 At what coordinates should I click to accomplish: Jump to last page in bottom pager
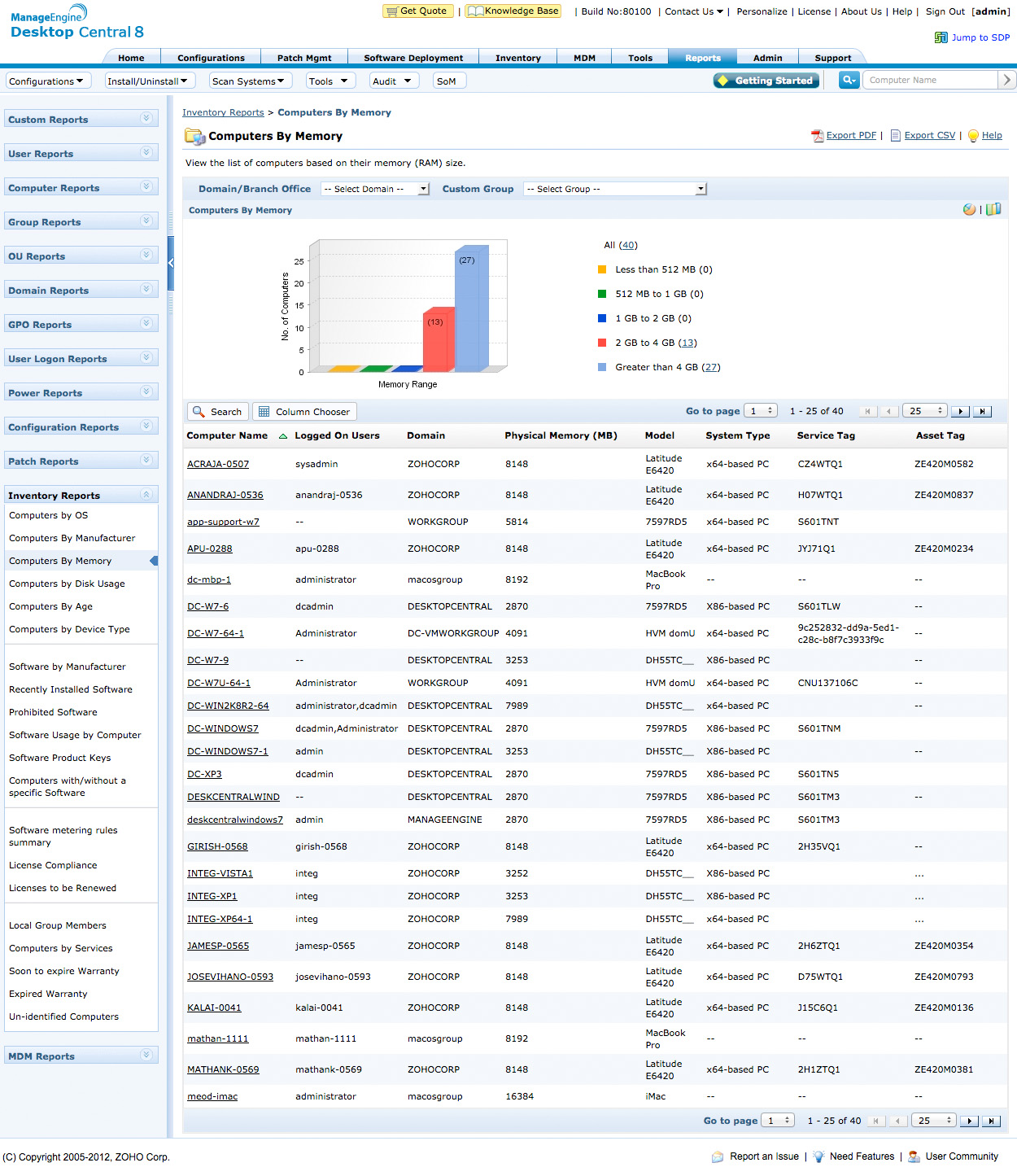992,1121
